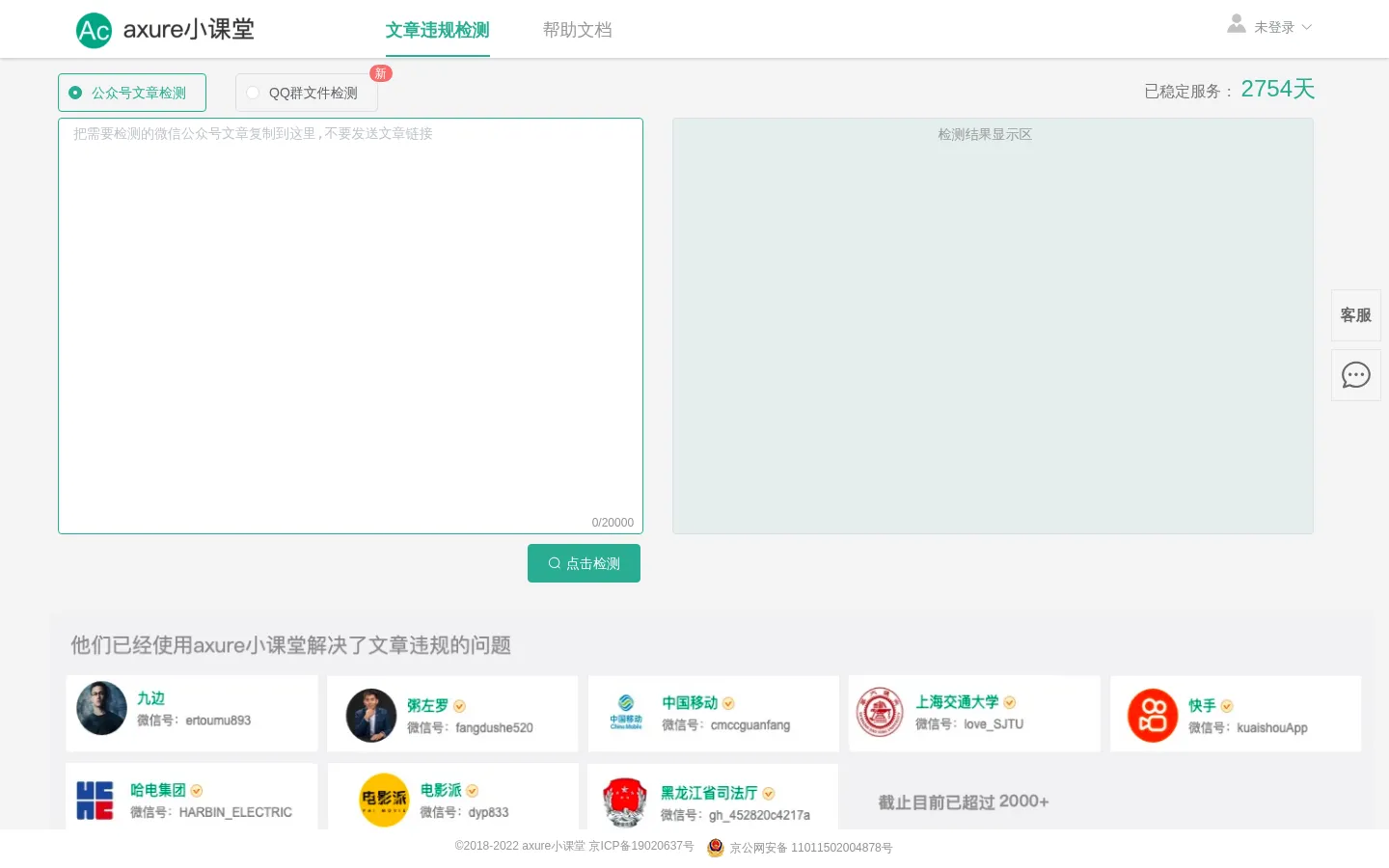Select the QQ群文件检测 radio option
Image resolution: width=1389 pixels, height=868 pixels.
(307, 93)
